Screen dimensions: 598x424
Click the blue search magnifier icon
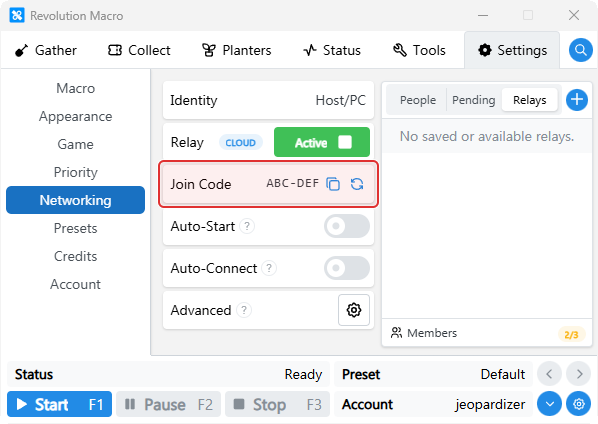tap(580, 50)
